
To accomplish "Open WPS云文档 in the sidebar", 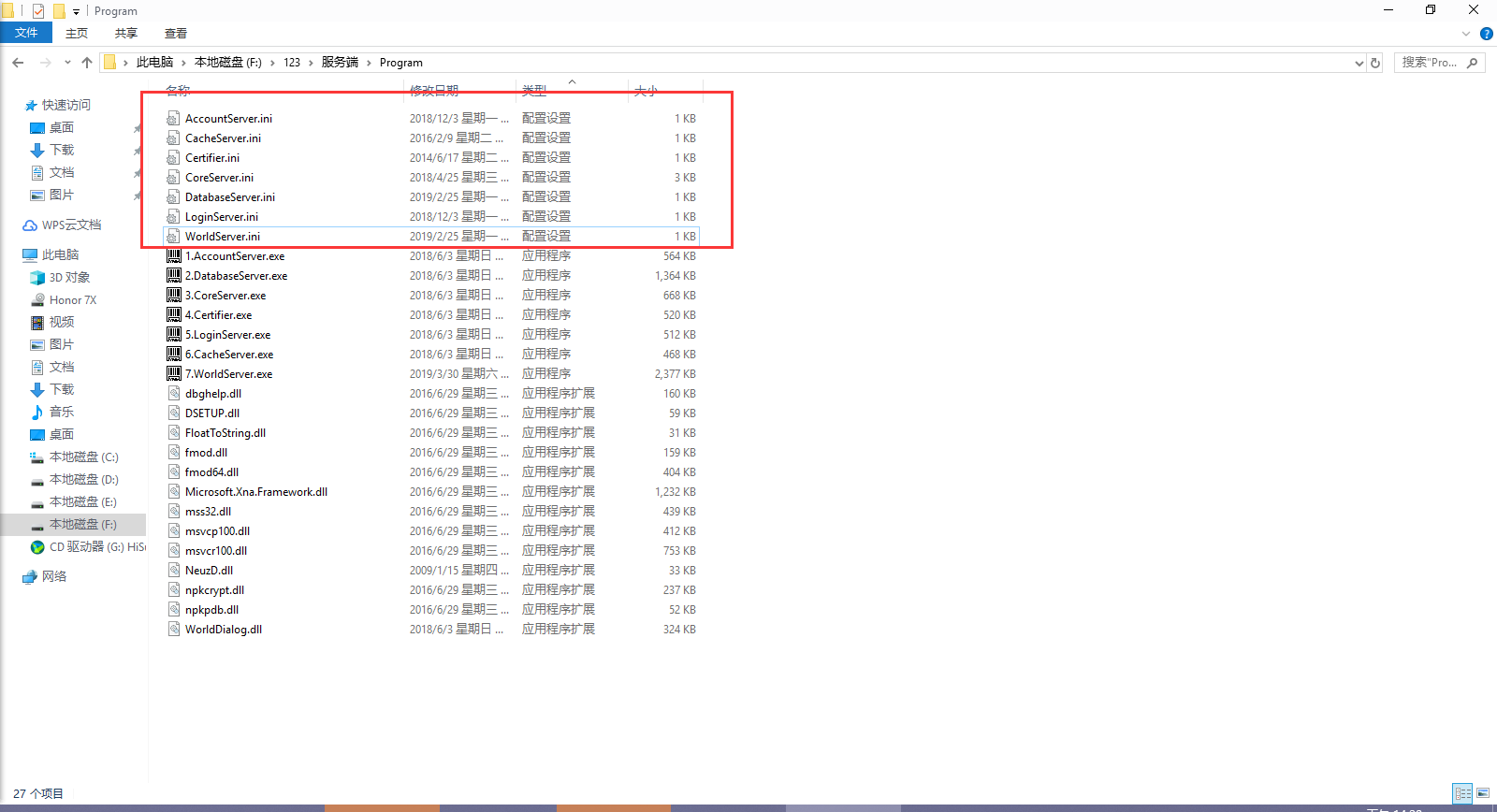I will tap(71, 225).
